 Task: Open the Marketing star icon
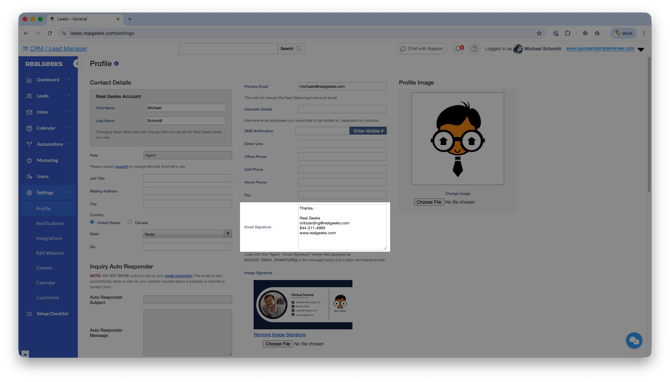click(29, 161)
